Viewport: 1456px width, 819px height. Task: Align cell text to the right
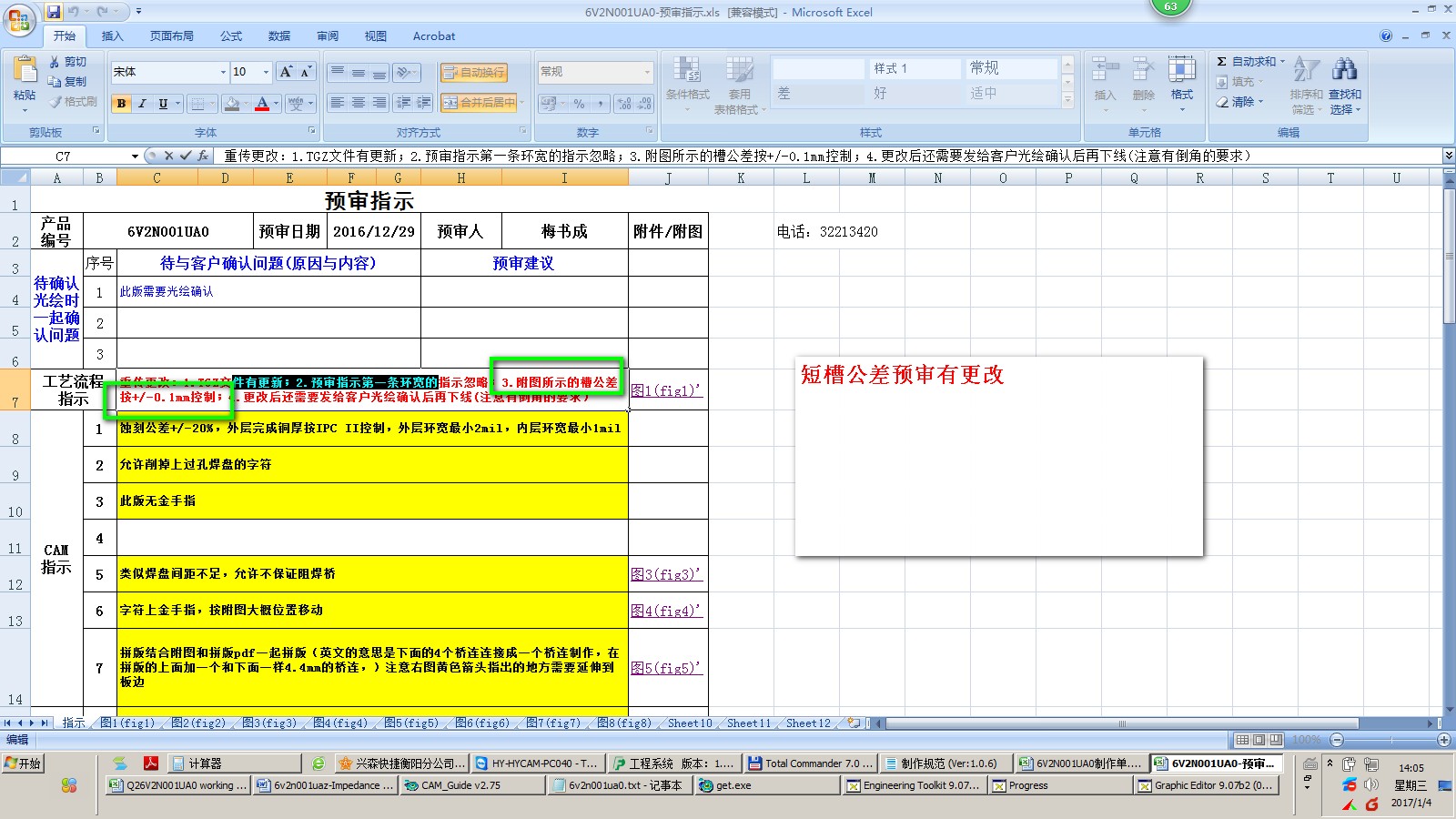point(379,103)
